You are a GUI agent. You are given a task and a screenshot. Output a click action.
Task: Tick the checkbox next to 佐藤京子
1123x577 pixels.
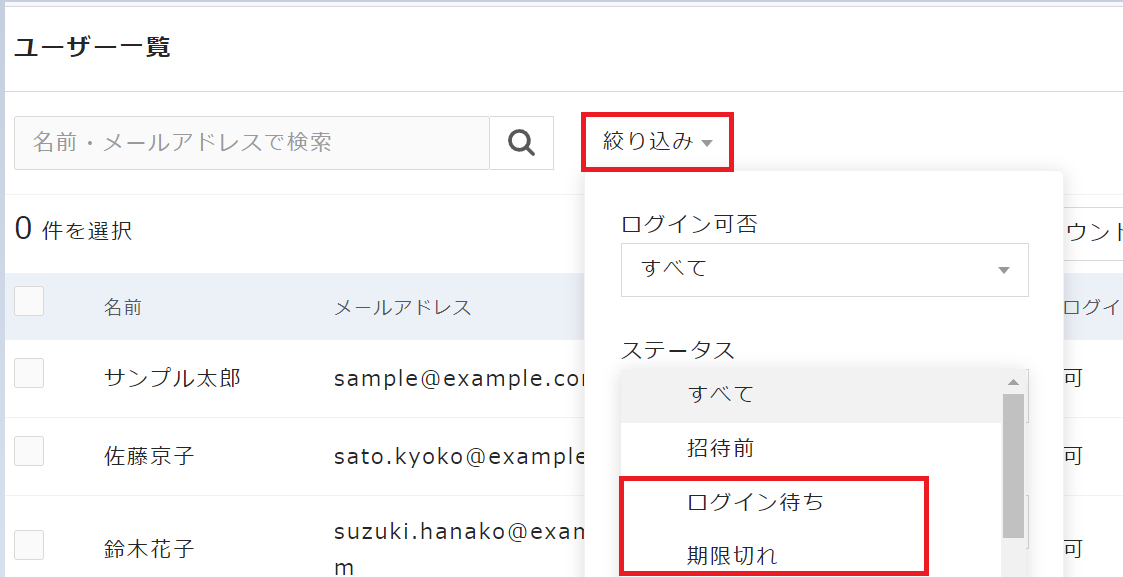[x=29, y=451]
